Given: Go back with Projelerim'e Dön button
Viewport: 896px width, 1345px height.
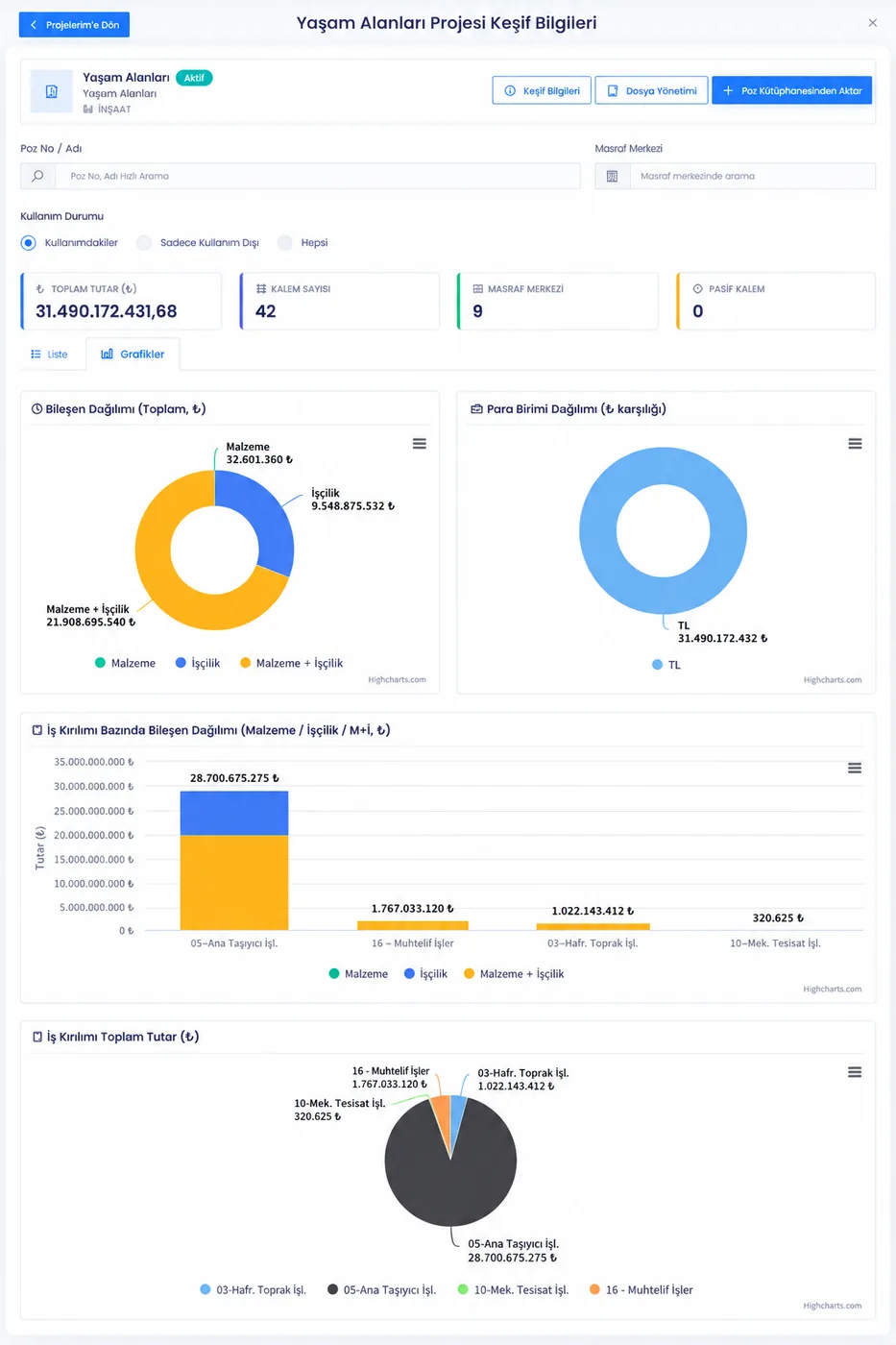Looking at the screenshot, I should point(74,25).
